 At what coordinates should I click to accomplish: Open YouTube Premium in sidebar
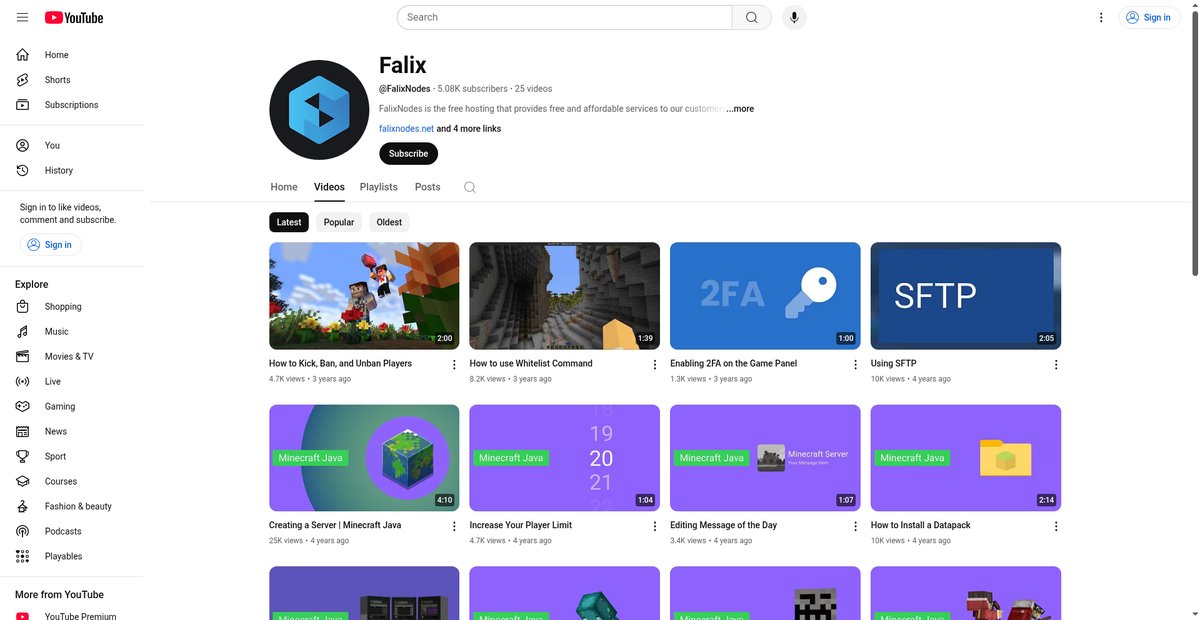pos(72,614)
